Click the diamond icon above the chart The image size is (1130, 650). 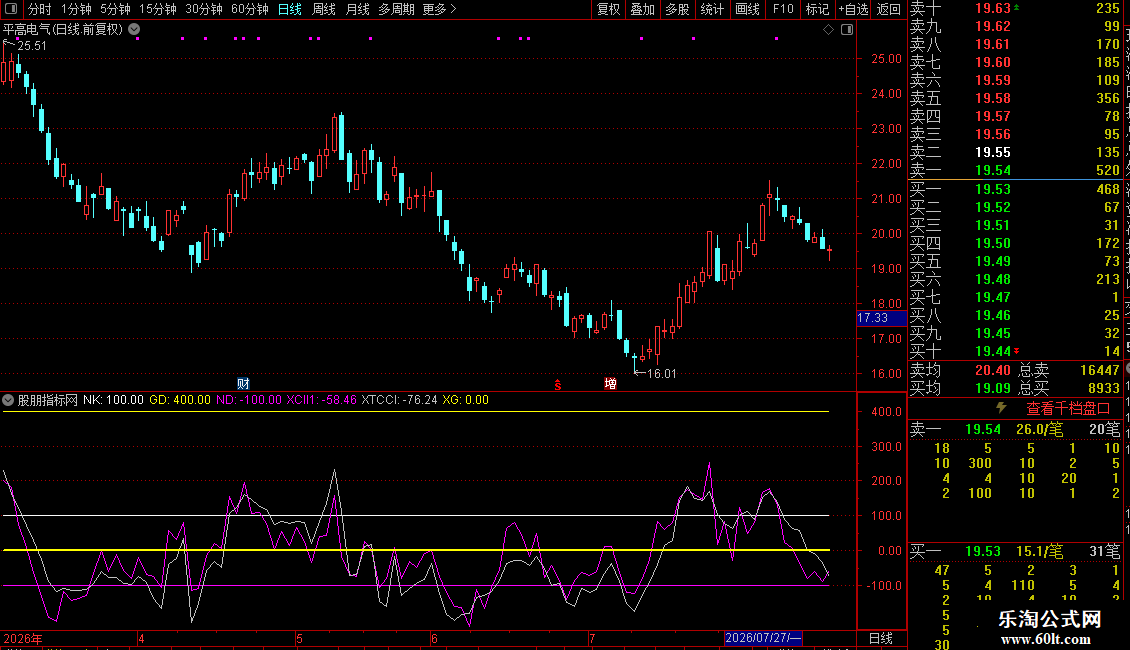[x=829, y=30]
